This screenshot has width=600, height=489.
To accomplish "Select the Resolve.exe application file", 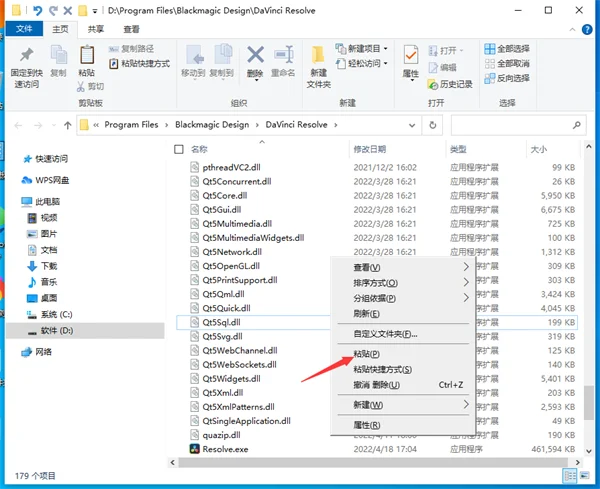I will click(225, 449).
